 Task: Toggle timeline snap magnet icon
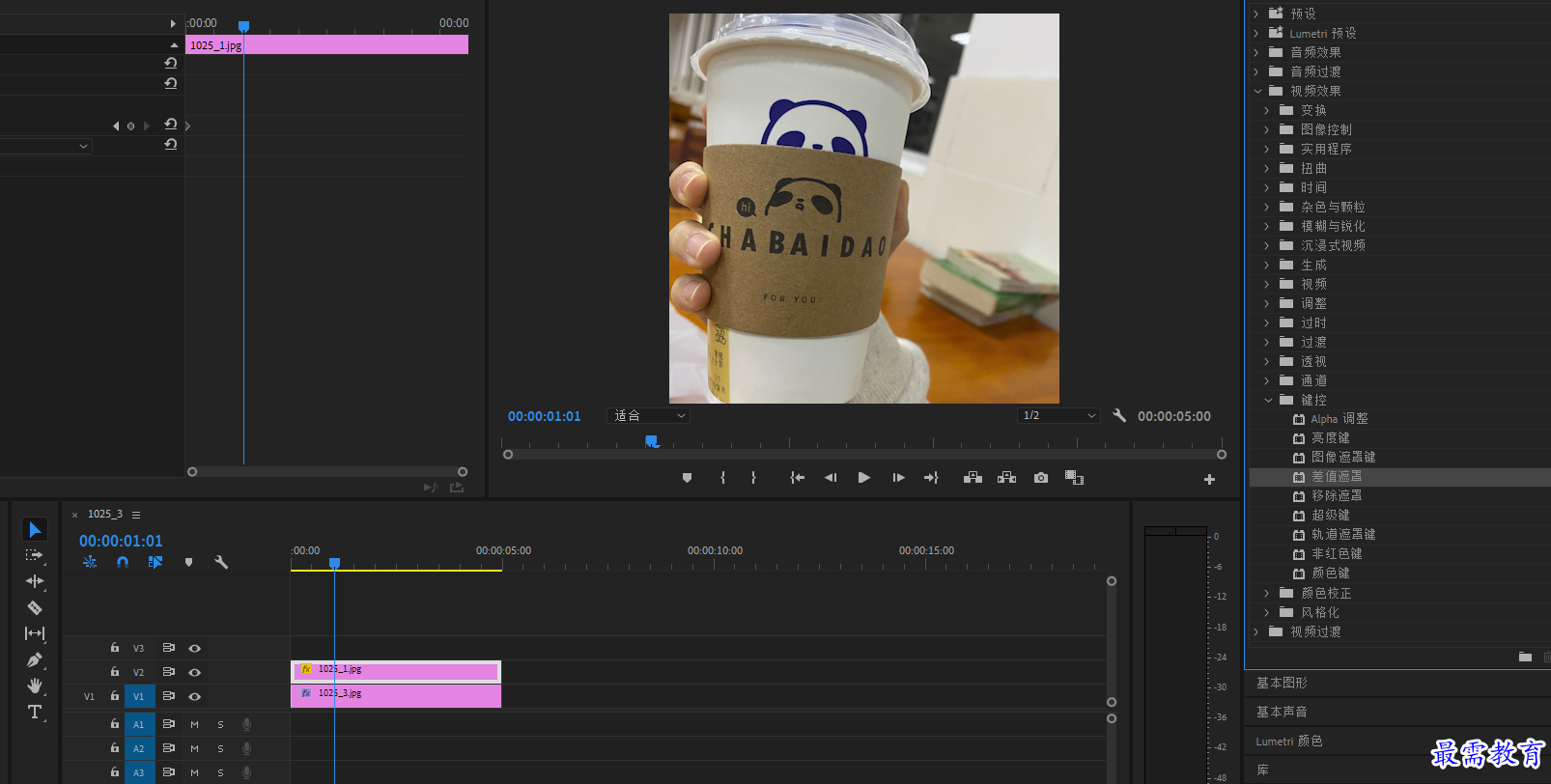click(x=123, y=562)
